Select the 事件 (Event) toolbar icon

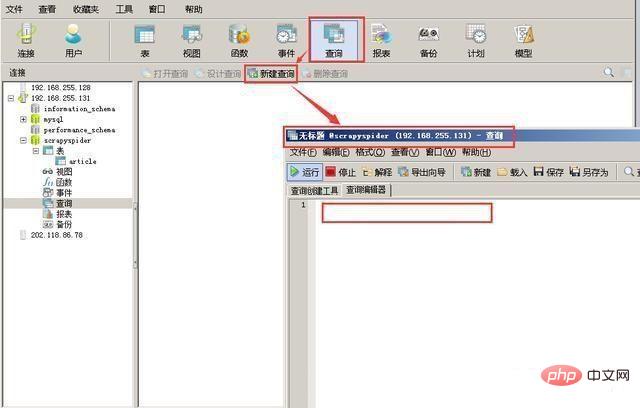[287, 40]
